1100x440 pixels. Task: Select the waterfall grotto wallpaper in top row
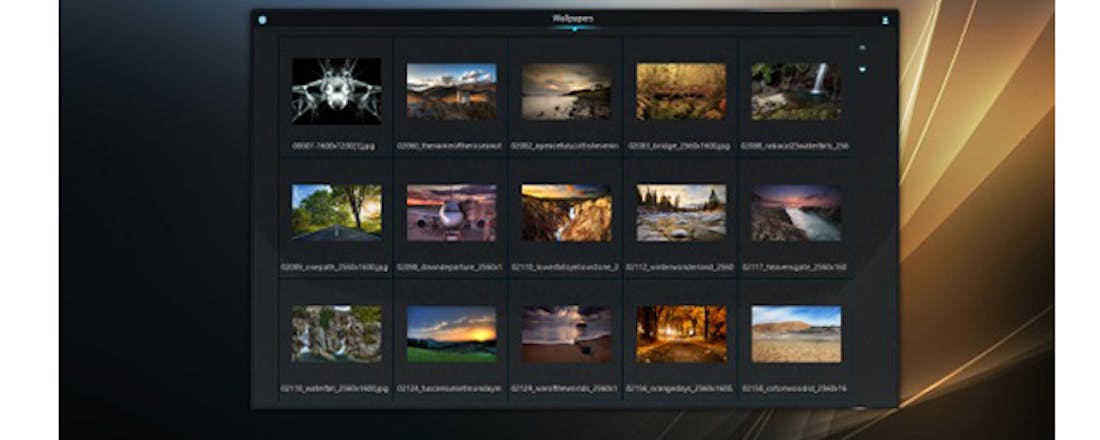[x=796, y=91]
